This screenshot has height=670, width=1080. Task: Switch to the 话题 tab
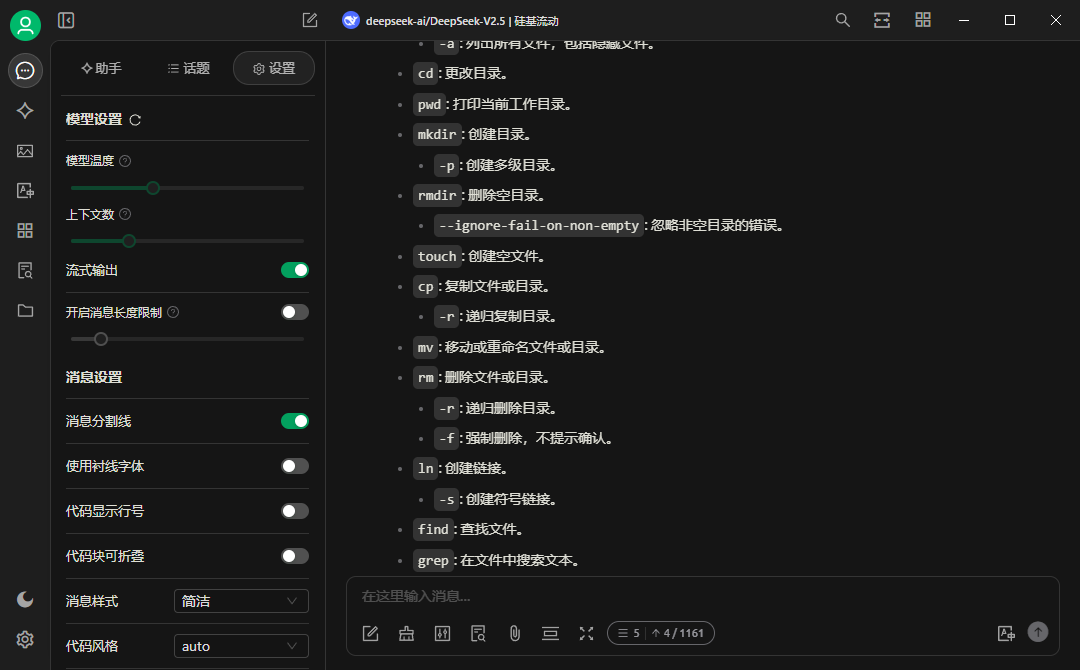[x=189, y=68]
